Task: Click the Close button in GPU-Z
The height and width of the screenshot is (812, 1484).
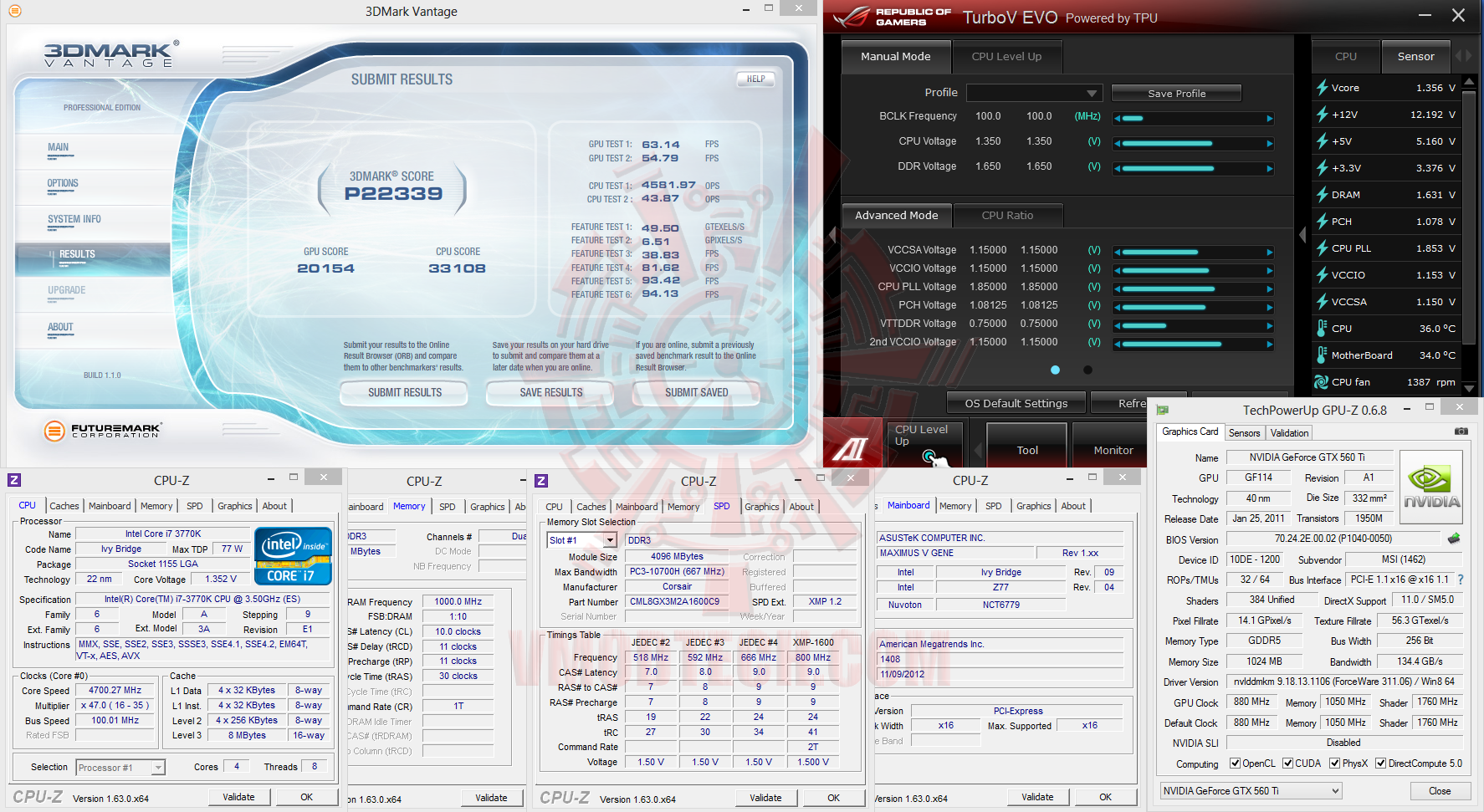Action: point(1440,790)
